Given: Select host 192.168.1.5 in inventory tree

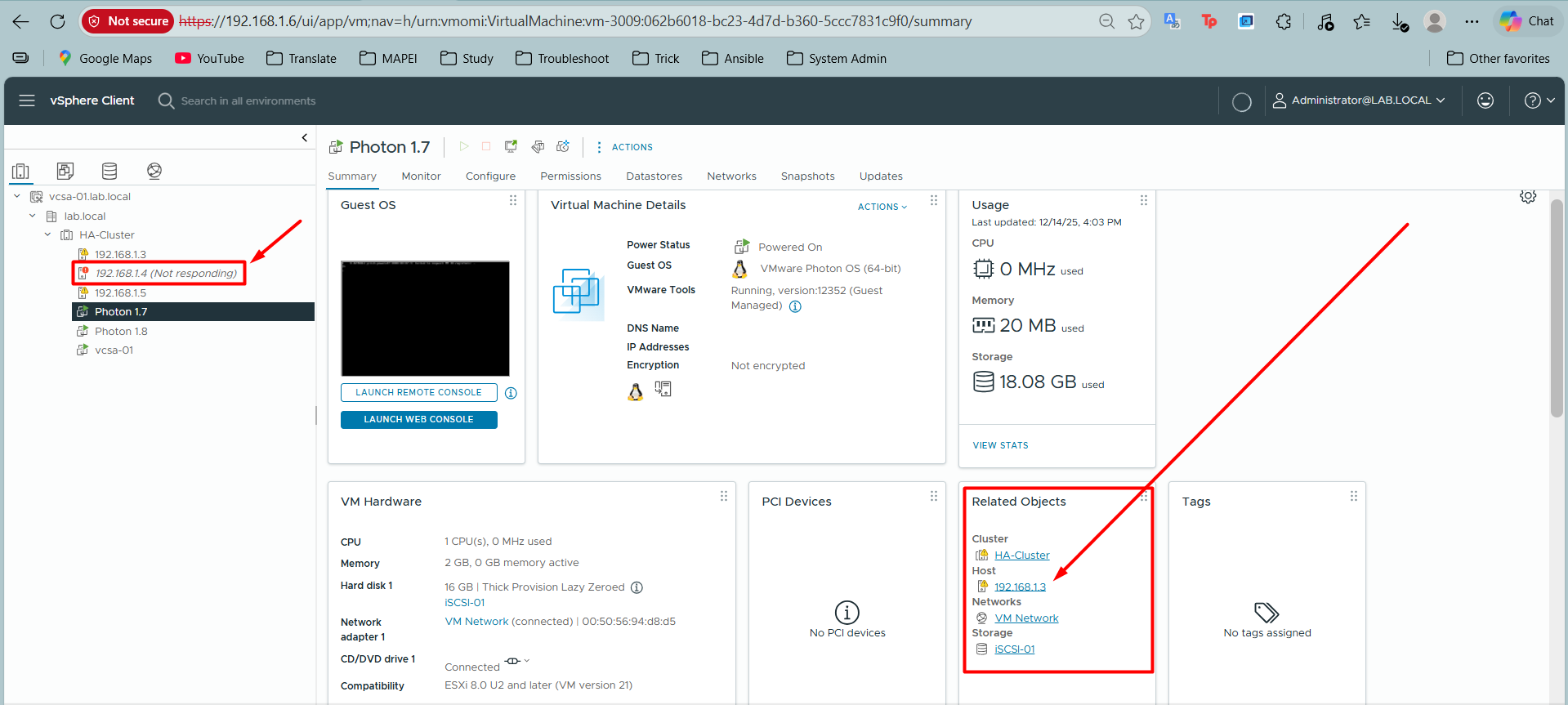Looking at the screenshot, I should point(120,292).
